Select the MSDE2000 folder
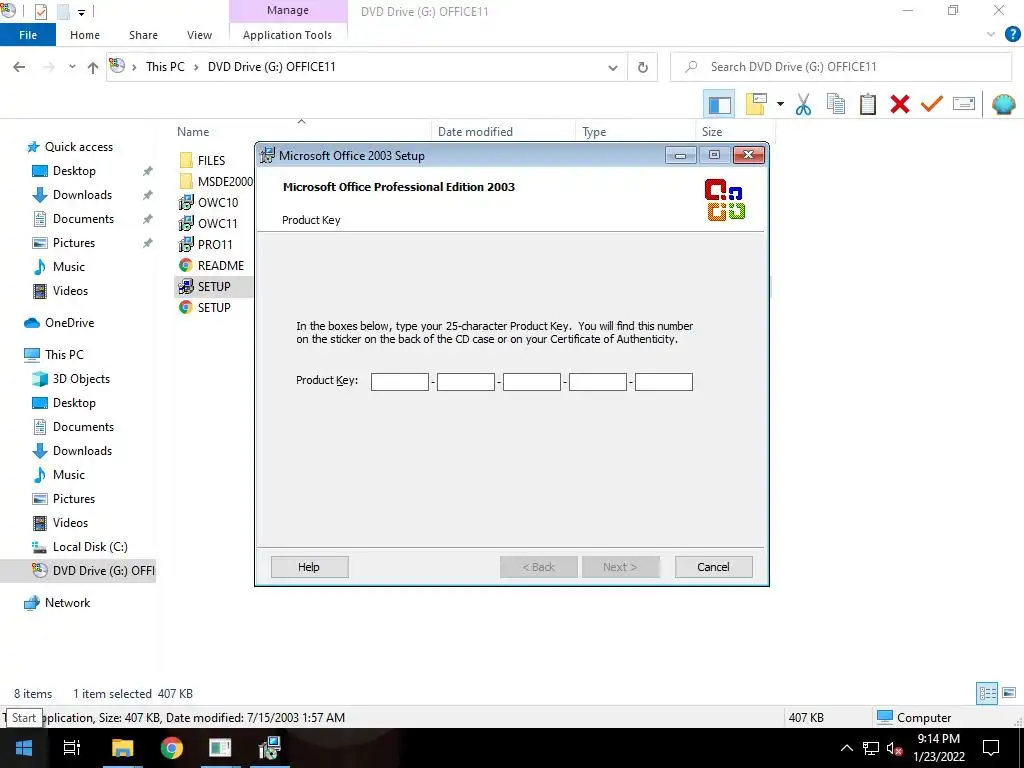The width and height of the screenshot is (1024, 768). coord(216,182)
